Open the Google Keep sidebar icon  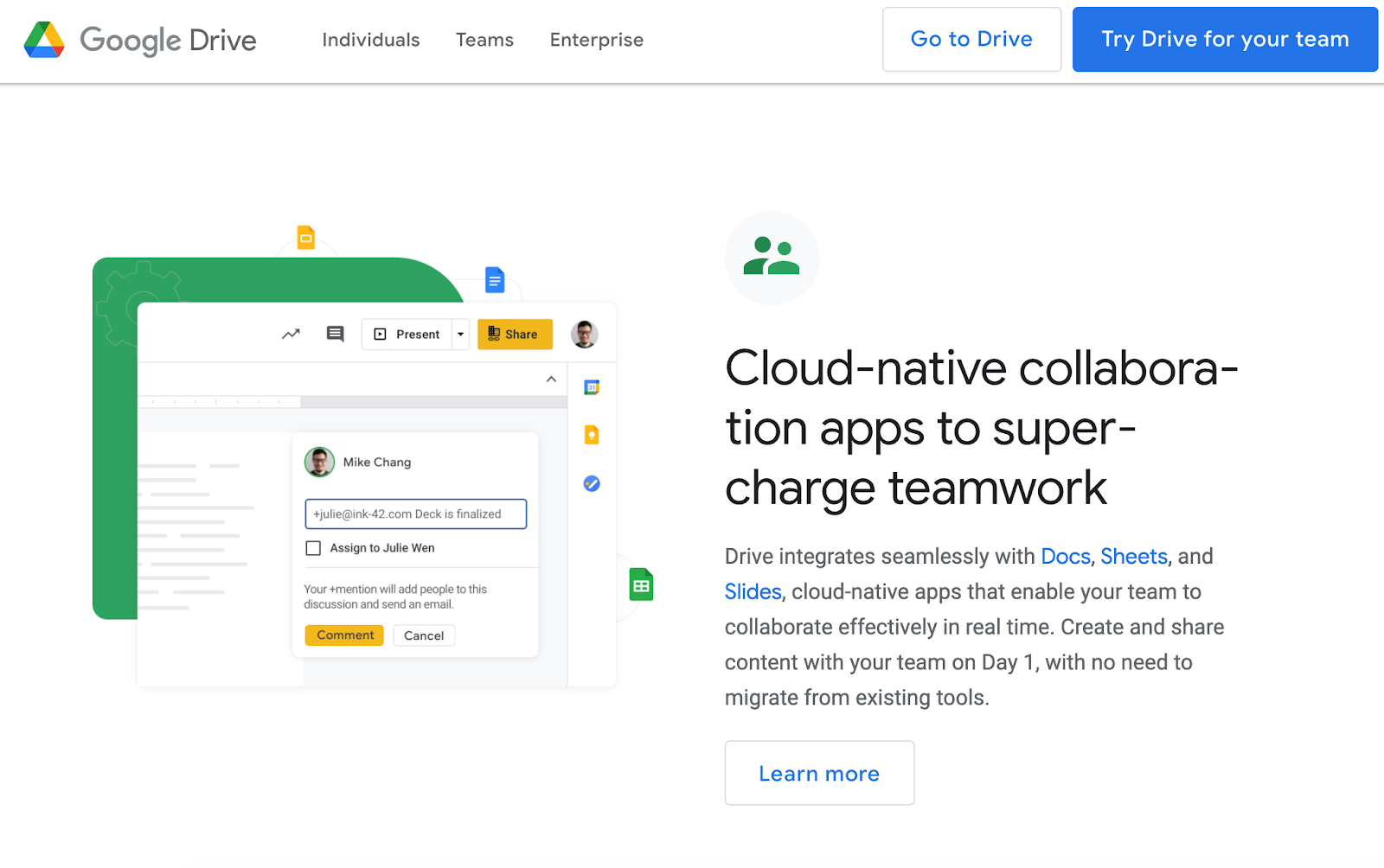(x=592, y=435)
